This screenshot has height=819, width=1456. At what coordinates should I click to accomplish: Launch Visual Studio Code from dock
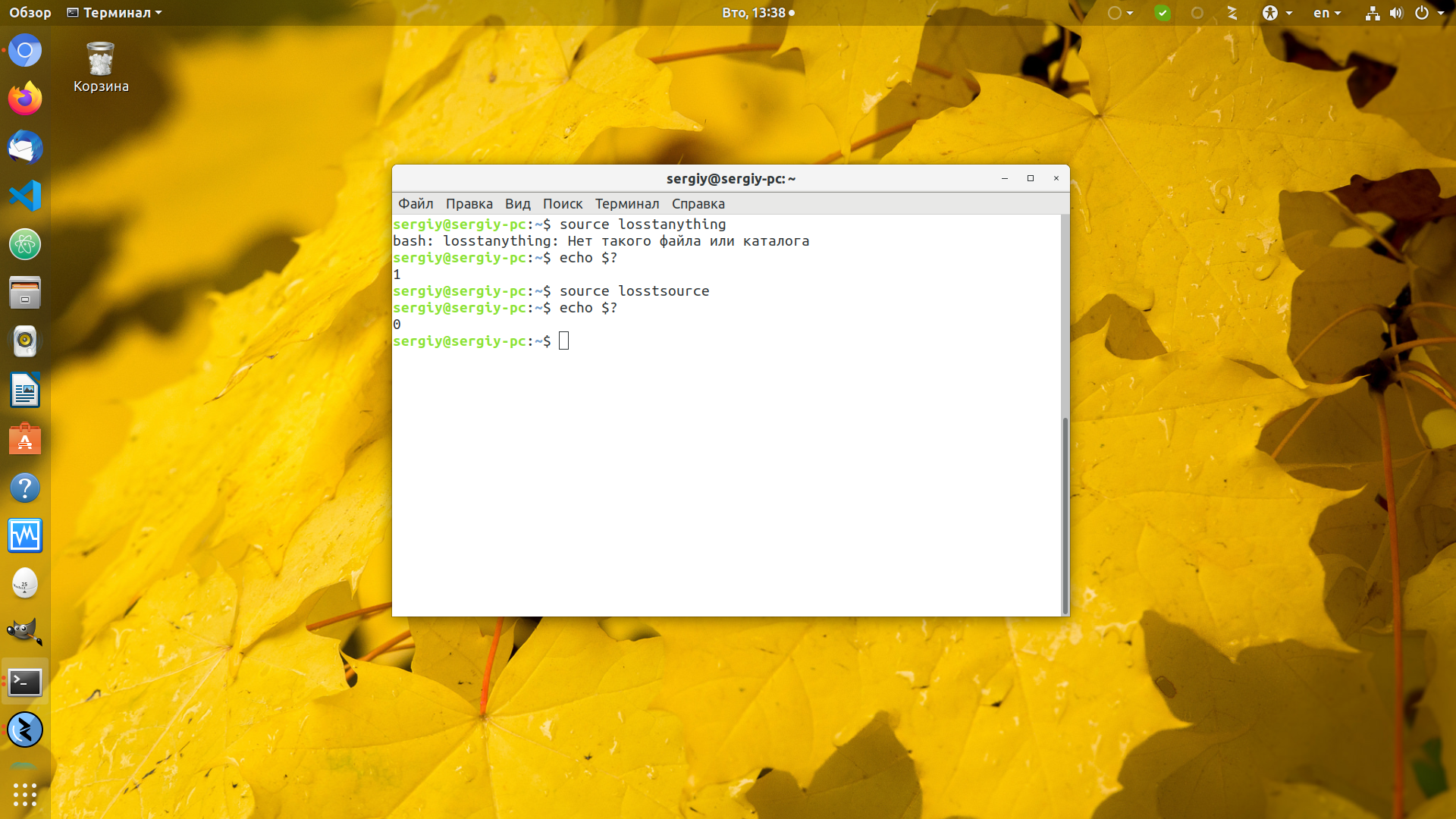tap(25, 196)
